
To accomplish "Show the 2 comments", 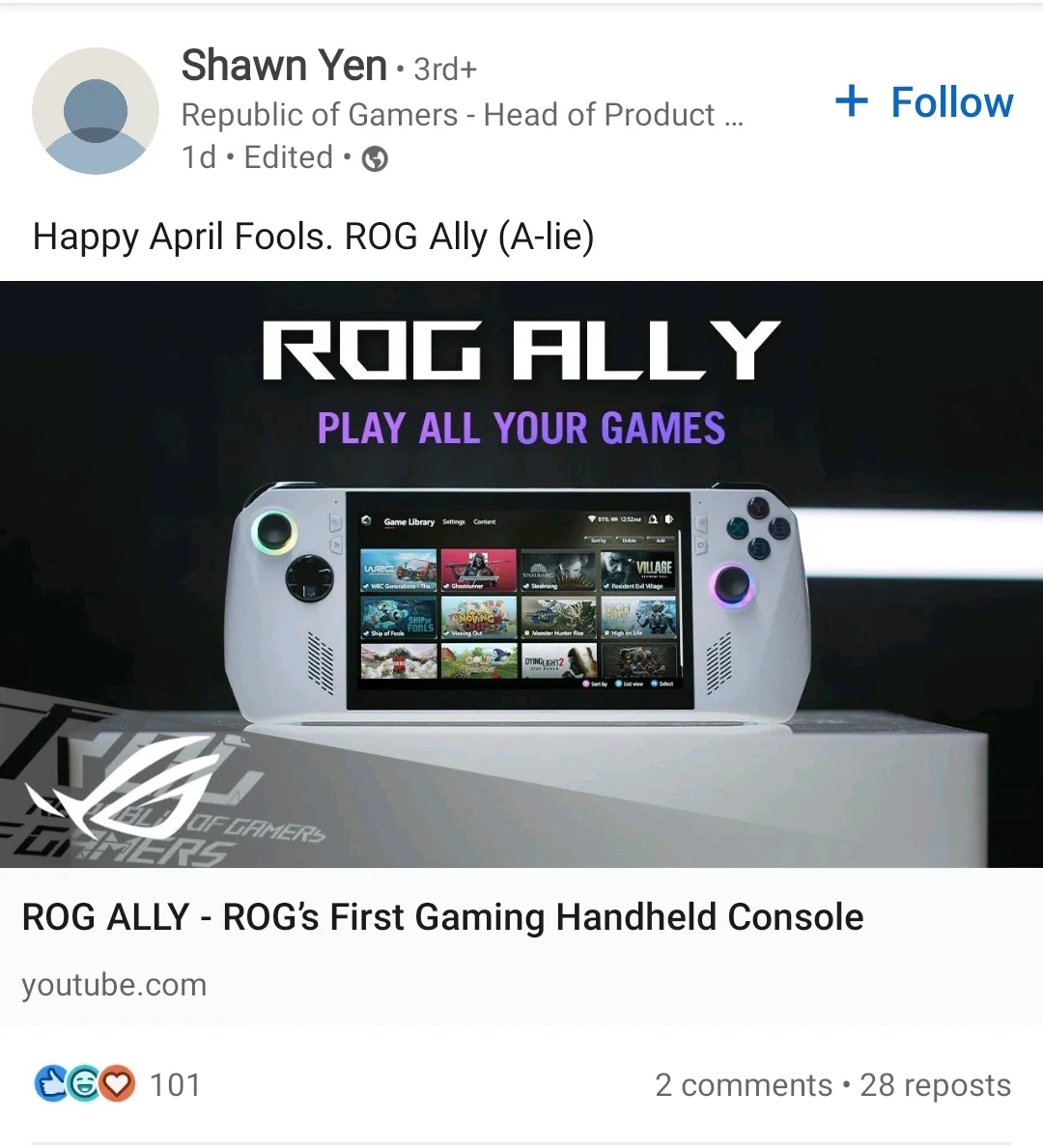I will (x=744, y=1085).
